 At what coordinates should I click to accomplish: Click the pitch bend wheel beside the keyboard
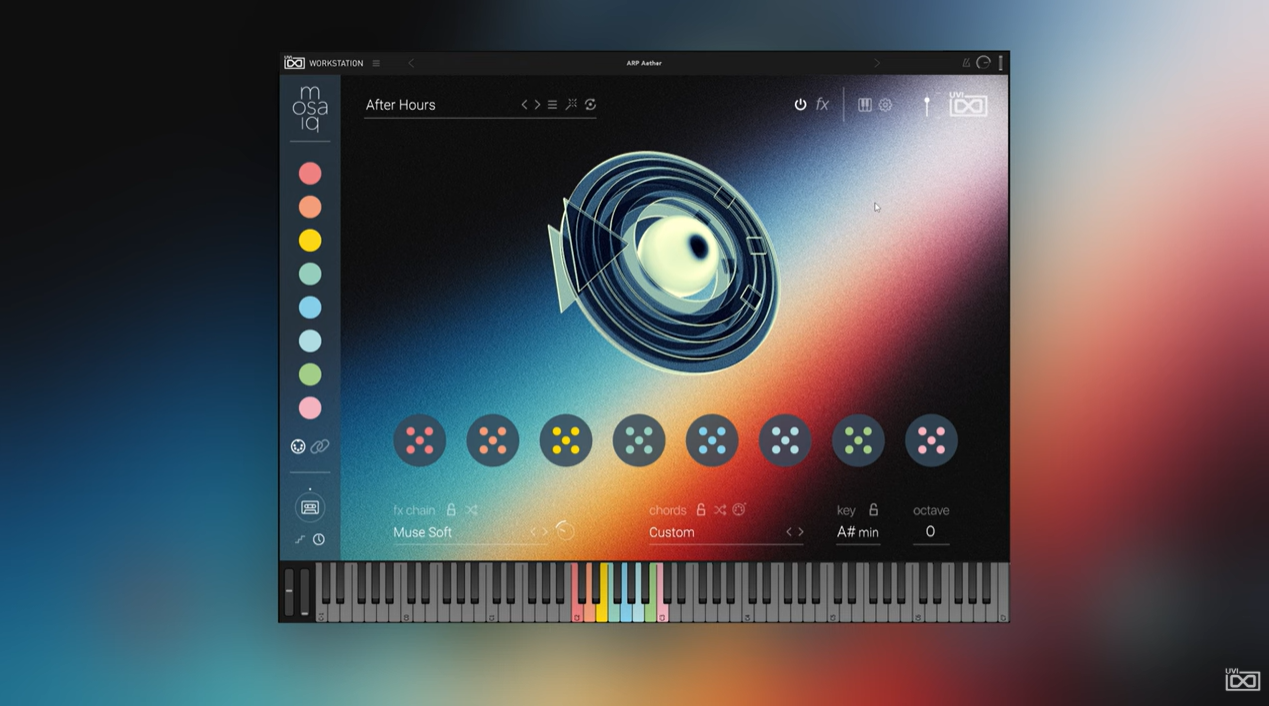(289, 592)
